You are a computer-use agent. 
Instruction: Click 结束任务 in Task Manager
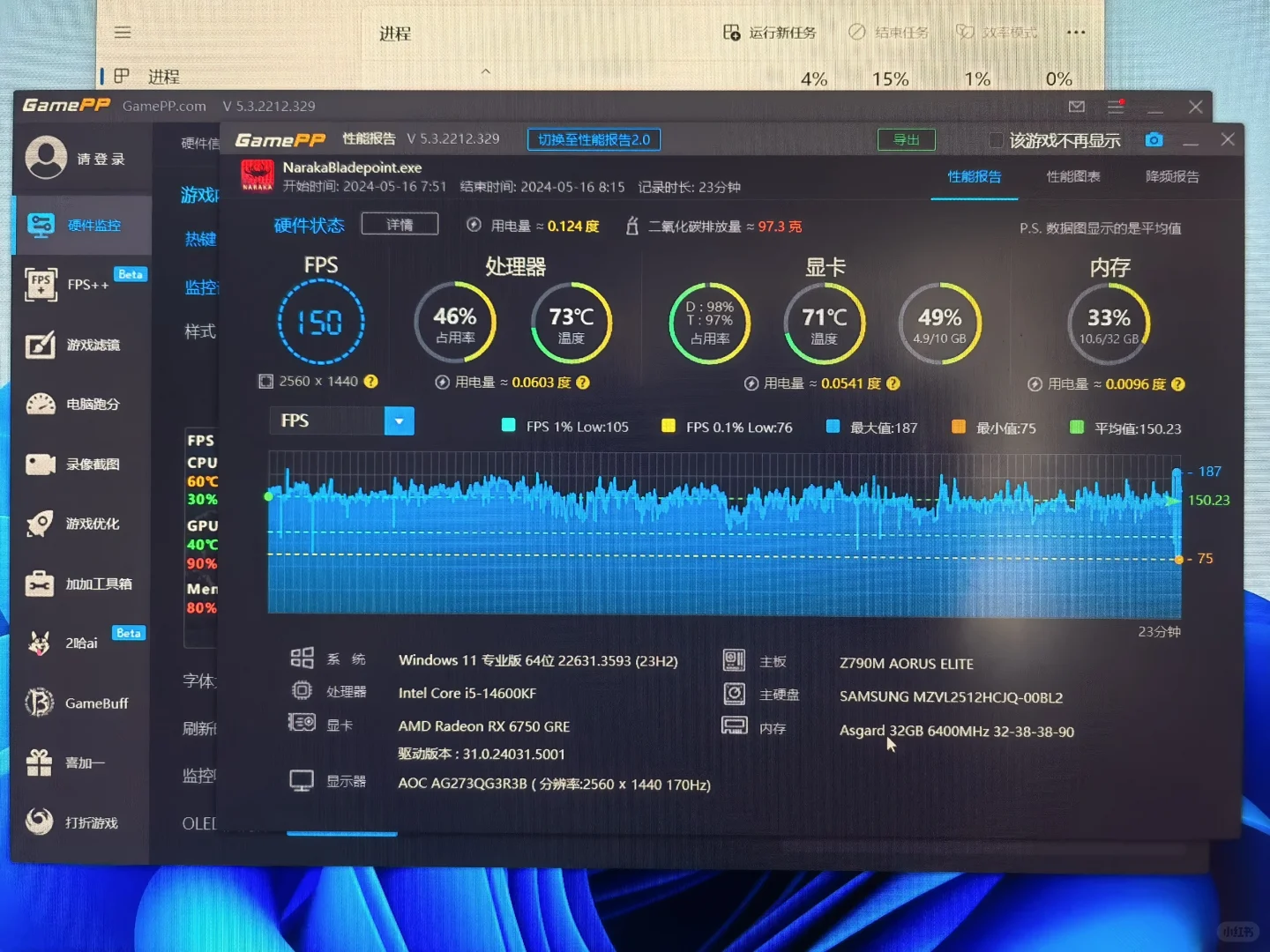click(889, 33)
